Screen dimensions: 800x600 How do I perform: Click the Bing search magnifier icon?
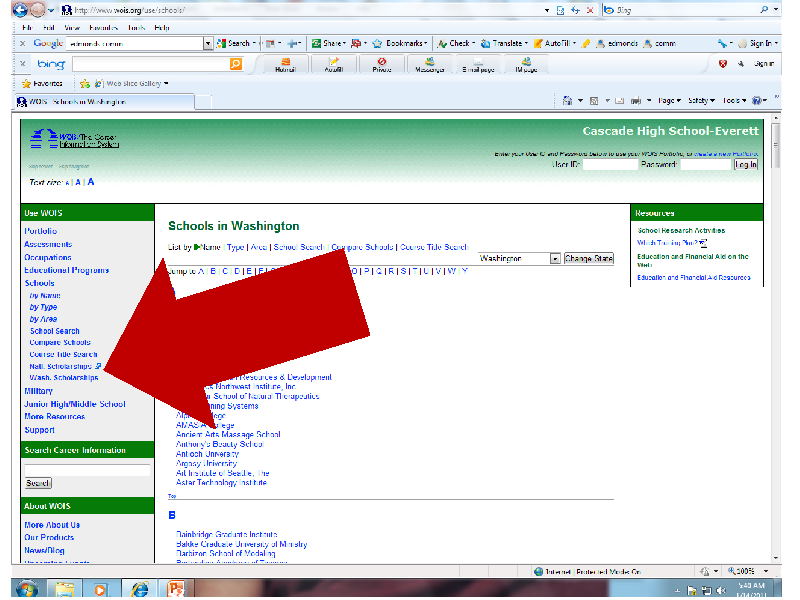pyautogui.click(x=764, y=9)
